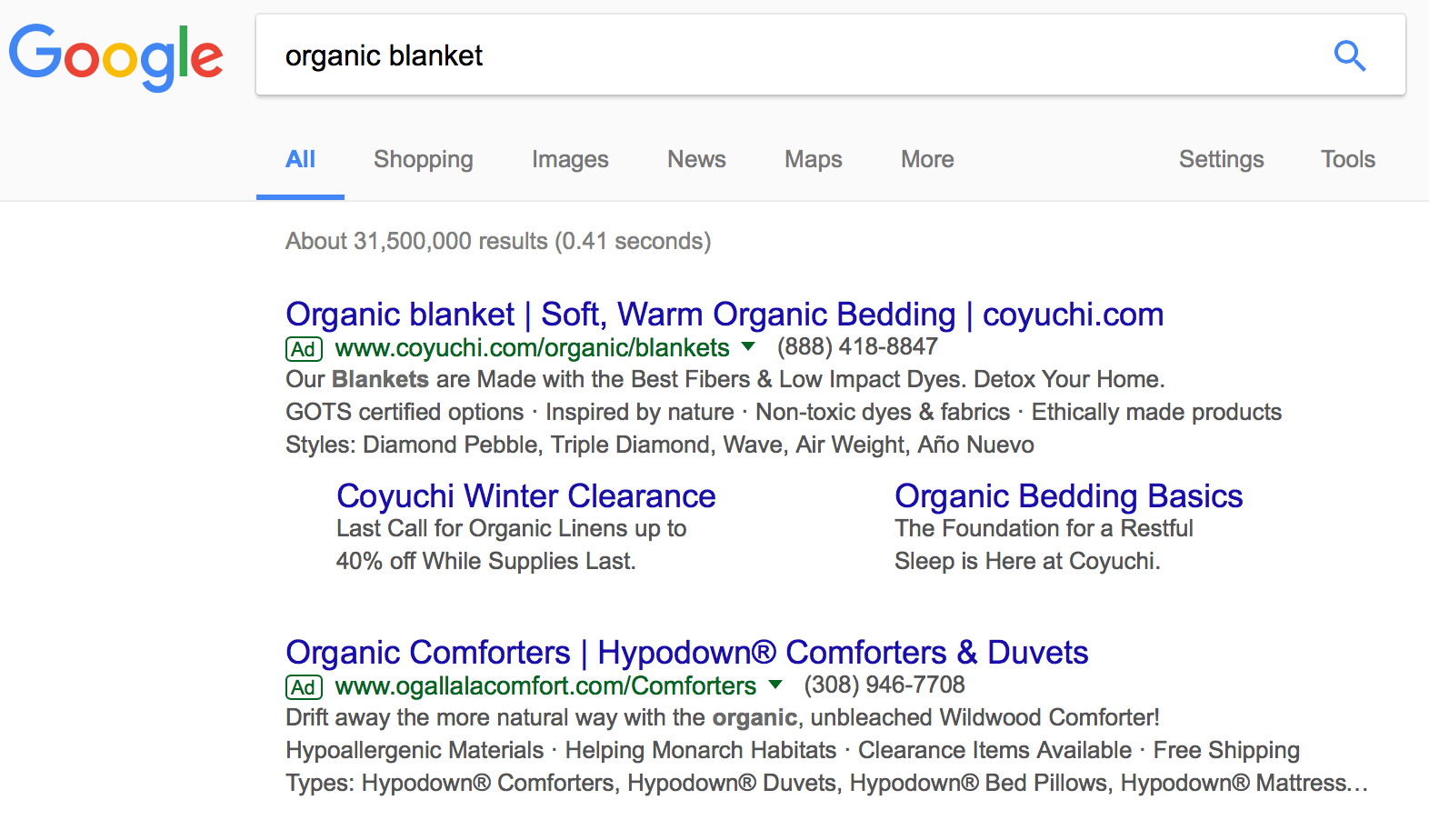Click the Sleep is Here at Coyuchi text
This screenshot has height=840, width=1429.
tap(1027, 561)
